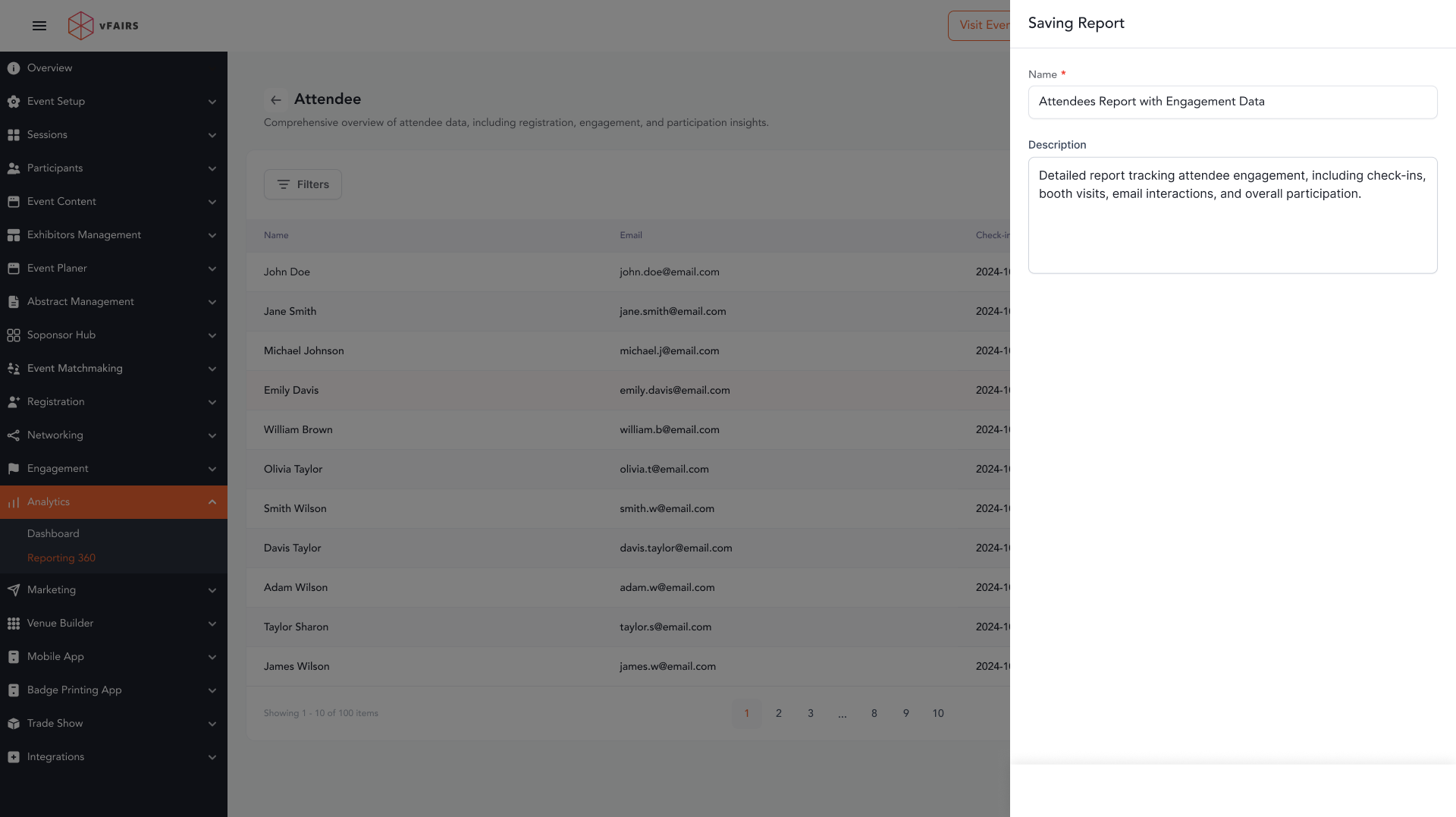Open the hamburger menu icon
1456x817 pixels.
pyautogui.click(x=39, y=26)
